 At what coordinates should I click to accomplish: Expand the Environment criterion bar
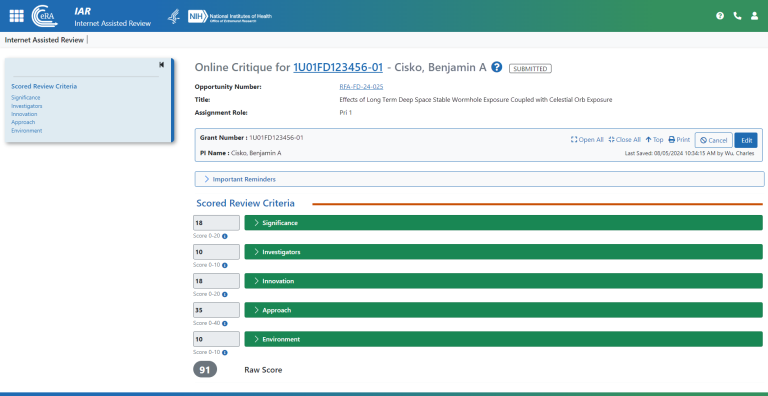[x=504, y=339]
